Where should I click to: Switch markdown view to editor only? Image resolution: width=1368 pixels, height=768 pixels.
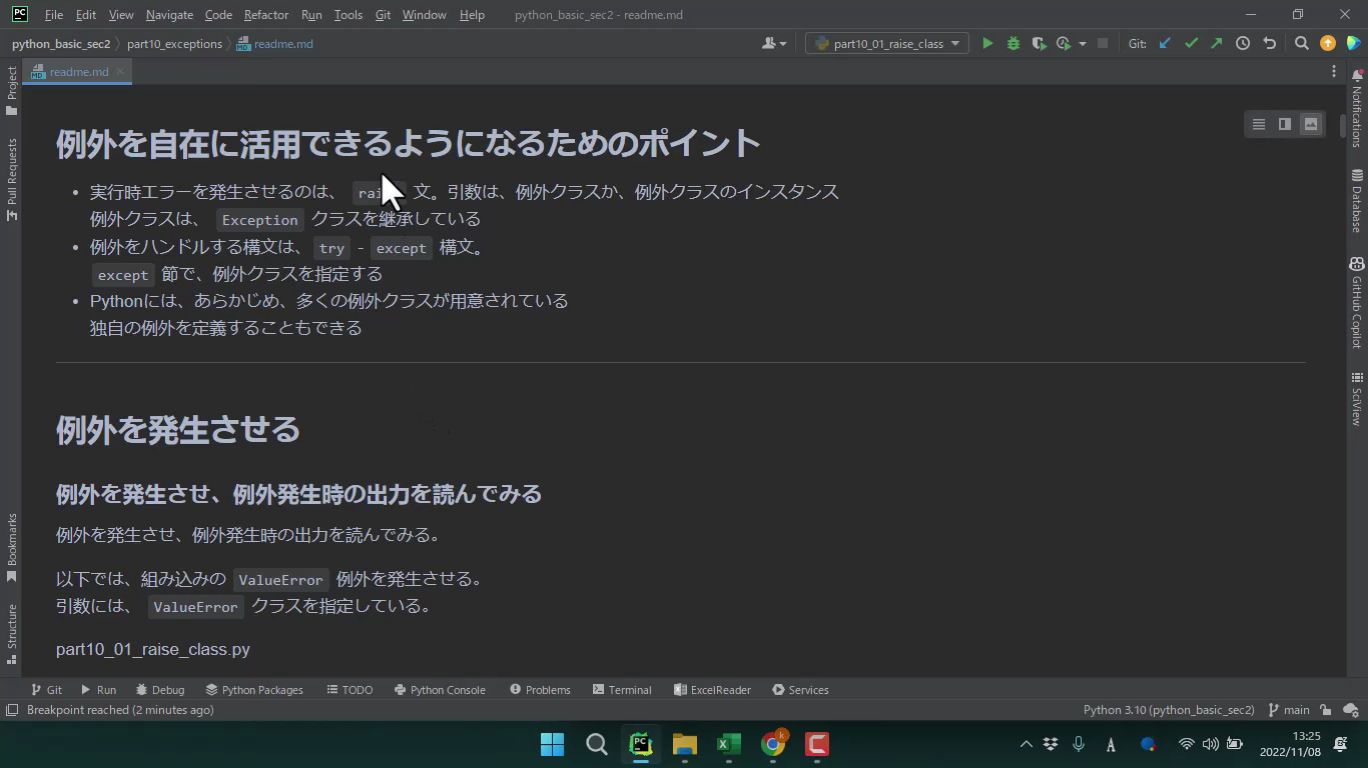coord(1259,124)
